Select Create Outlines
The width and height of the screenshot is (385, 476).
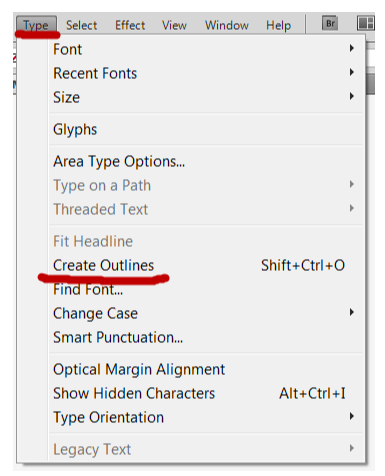click(x=206, y=265)
